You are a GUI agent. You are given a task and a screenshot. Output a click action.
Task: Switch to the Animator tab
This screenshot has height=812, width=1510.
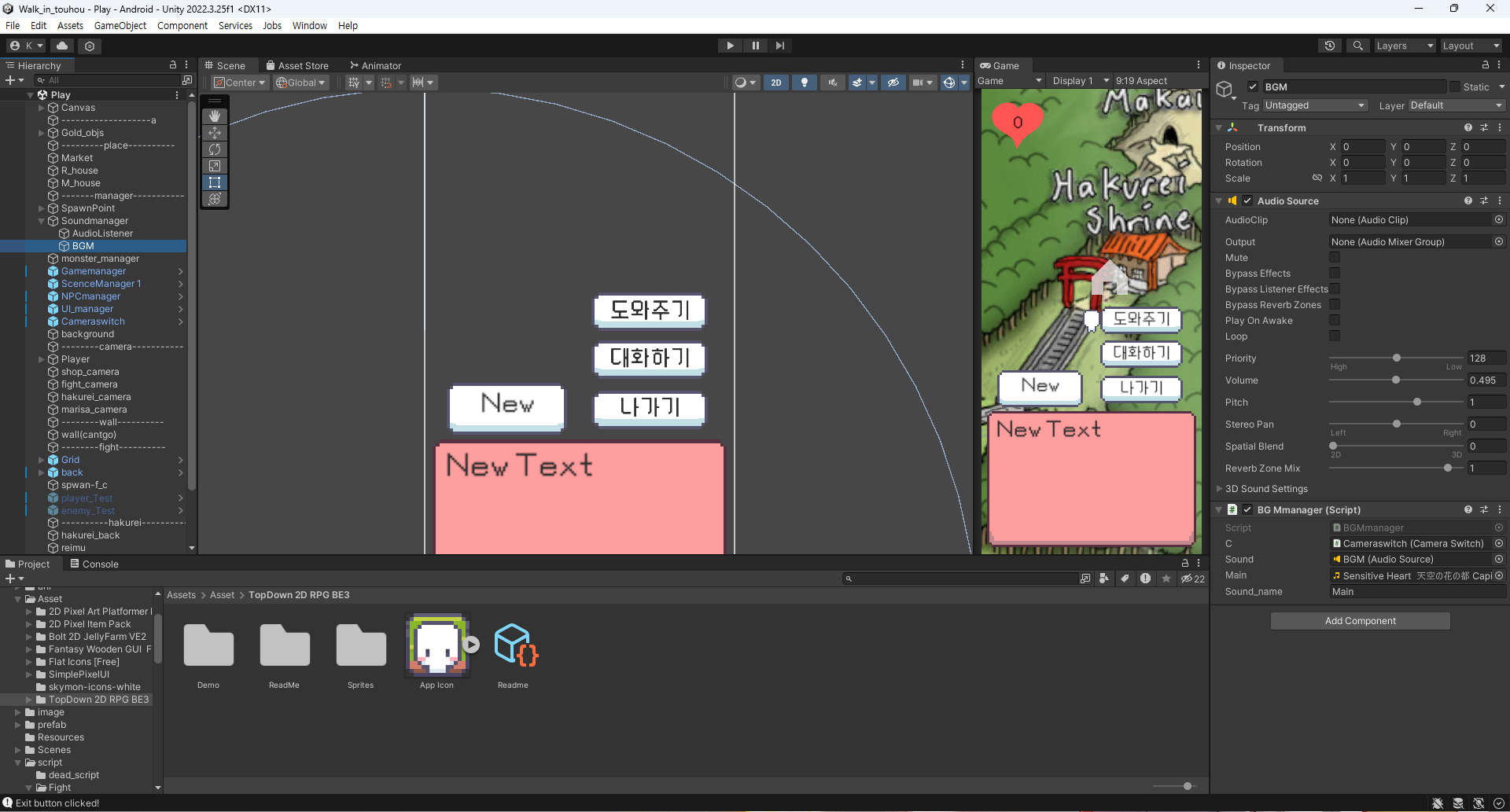376,66
